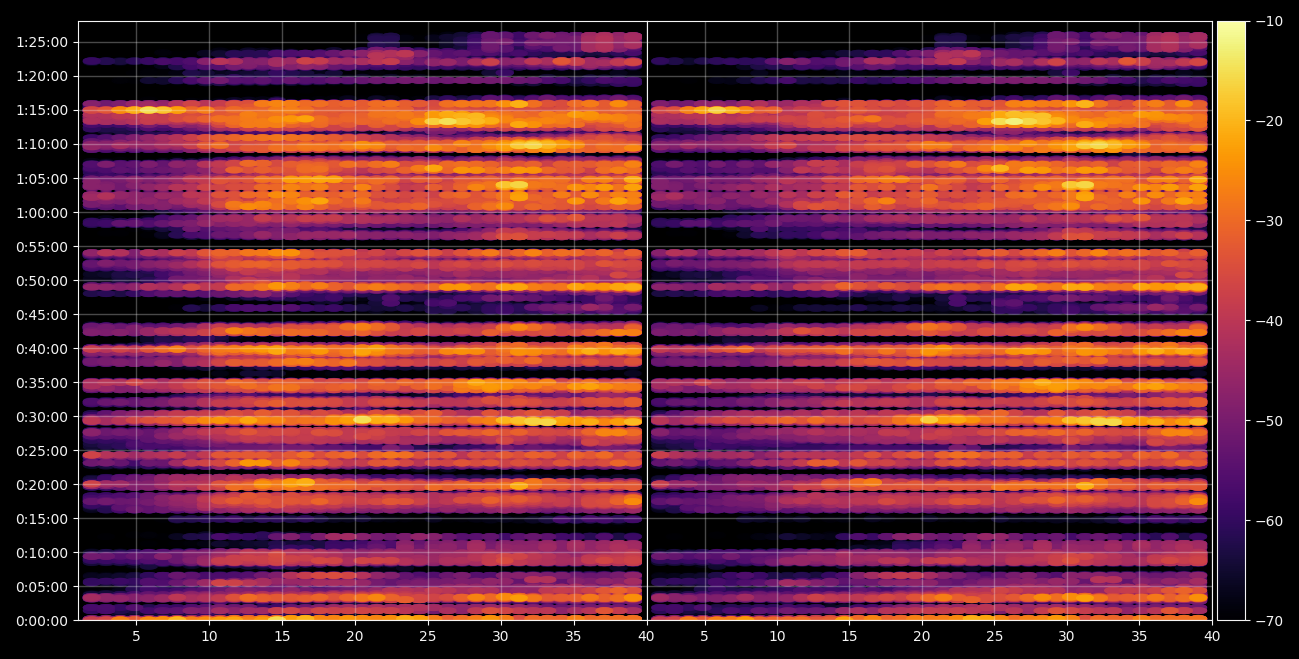Select x-axis tick 10 of right heatmap
This screenshot has width=1299, height=659.
pos(777,636)
